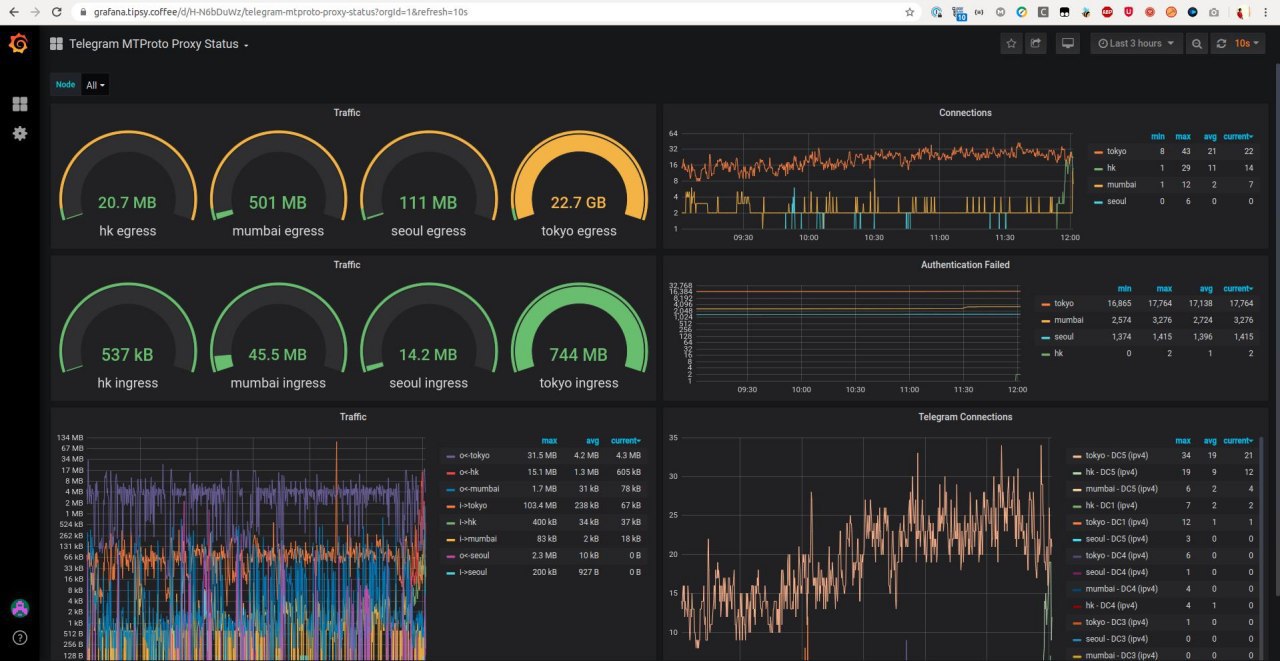Click the share dashboard icon
Screen dimensions: 1280x661
pos(1036,44)
